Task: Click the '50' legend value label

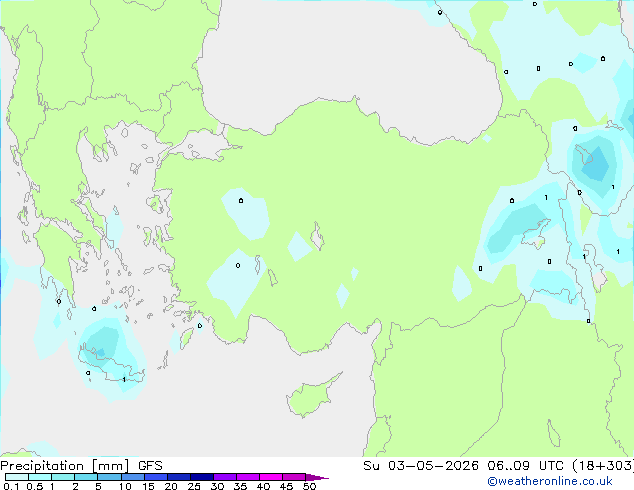Action: click(309, 486)
